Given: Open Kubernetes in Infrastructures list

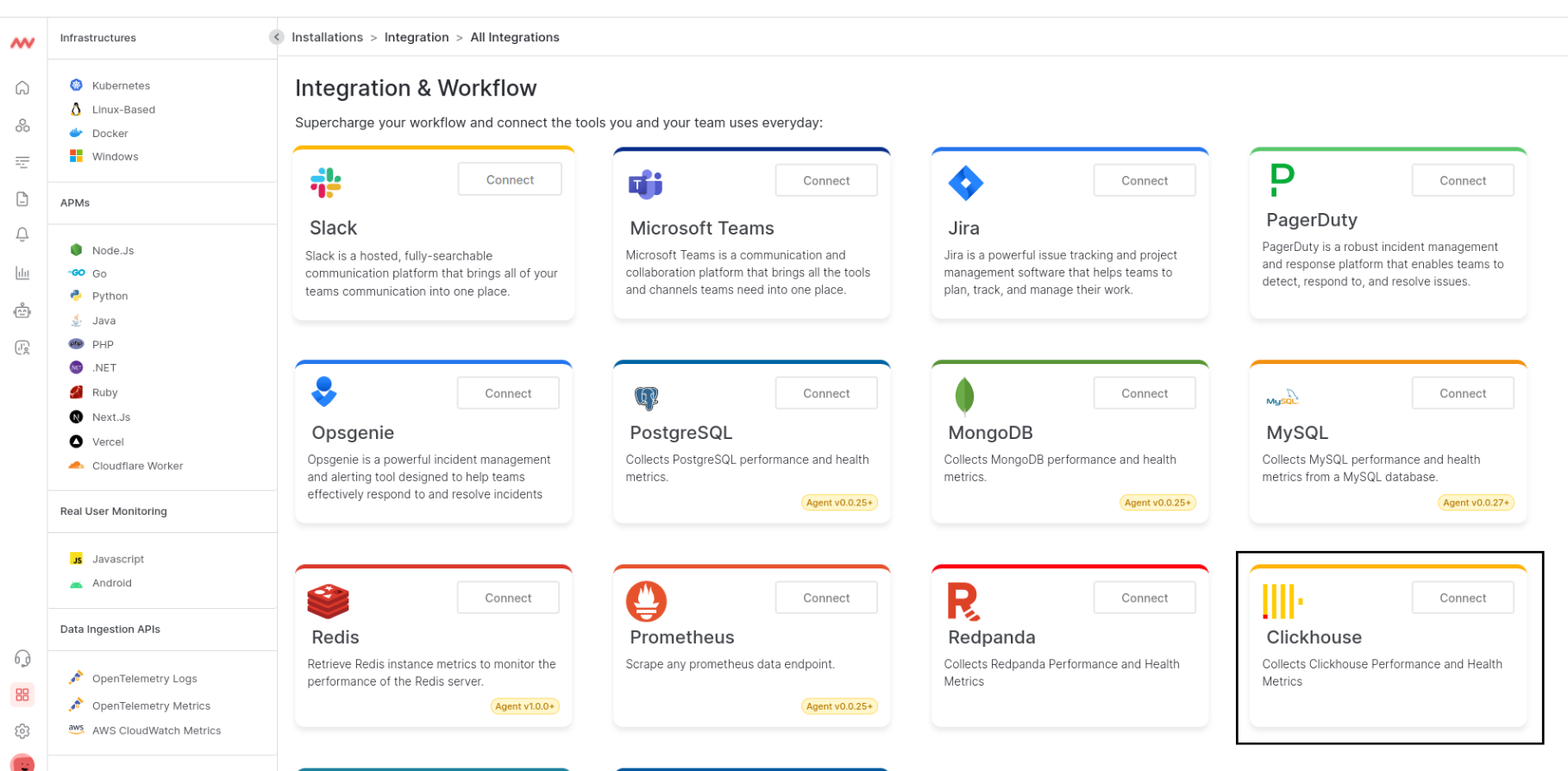Looking at the screenshot, I should (x=121, y=85).
